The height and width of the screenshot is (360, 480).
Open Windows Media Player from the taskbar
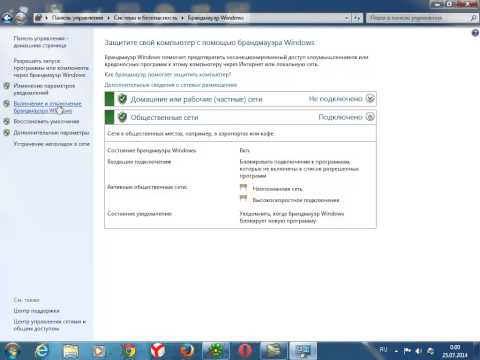(x=99, y=351)
